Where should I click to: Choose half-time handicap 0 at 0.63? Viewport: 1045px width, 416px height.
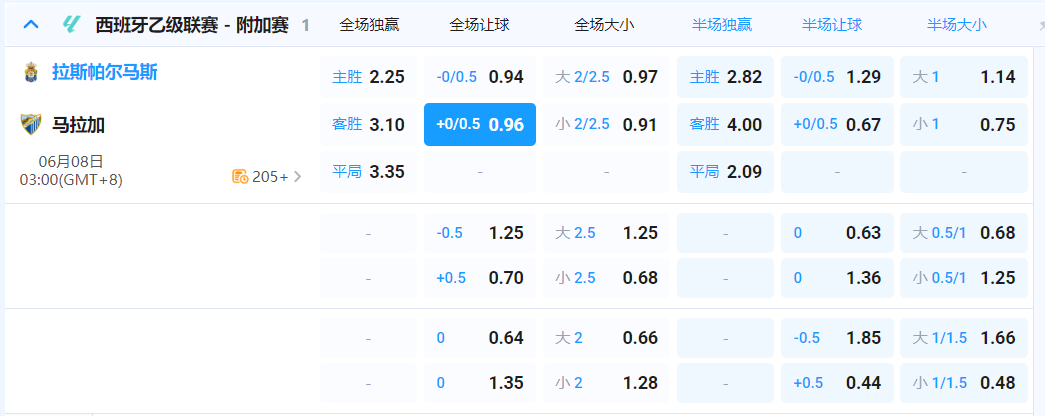click(x=837, y=233)
